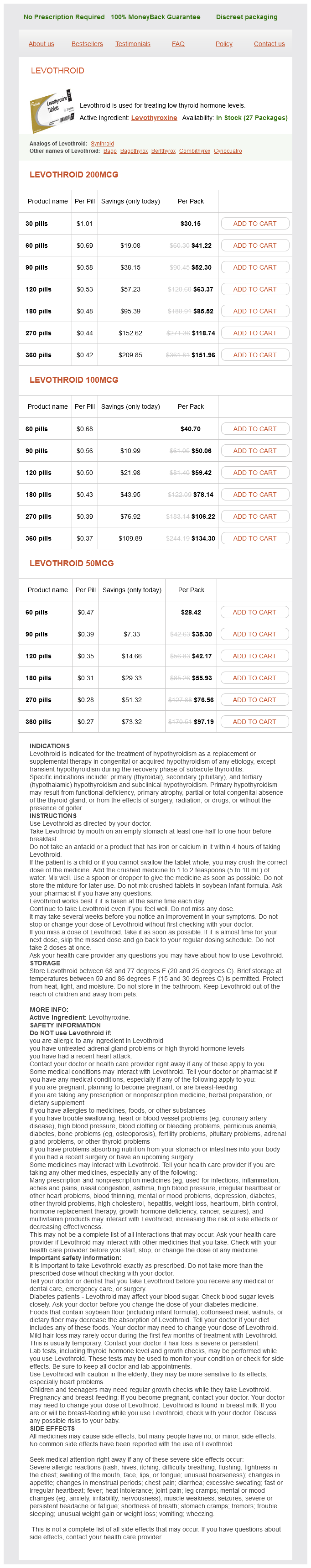Go to the Bestsellers page

pyautogui.click(x=87, y=44)
